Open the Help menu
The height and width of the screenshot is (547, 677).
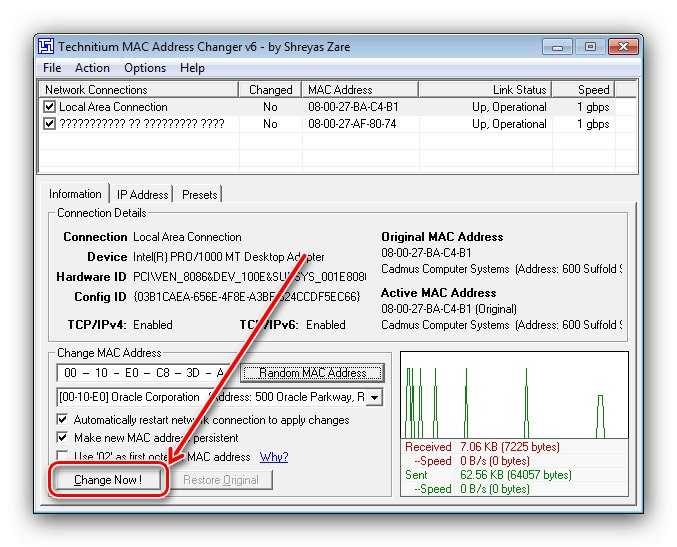pyautogui.click(x=192, y=68)
